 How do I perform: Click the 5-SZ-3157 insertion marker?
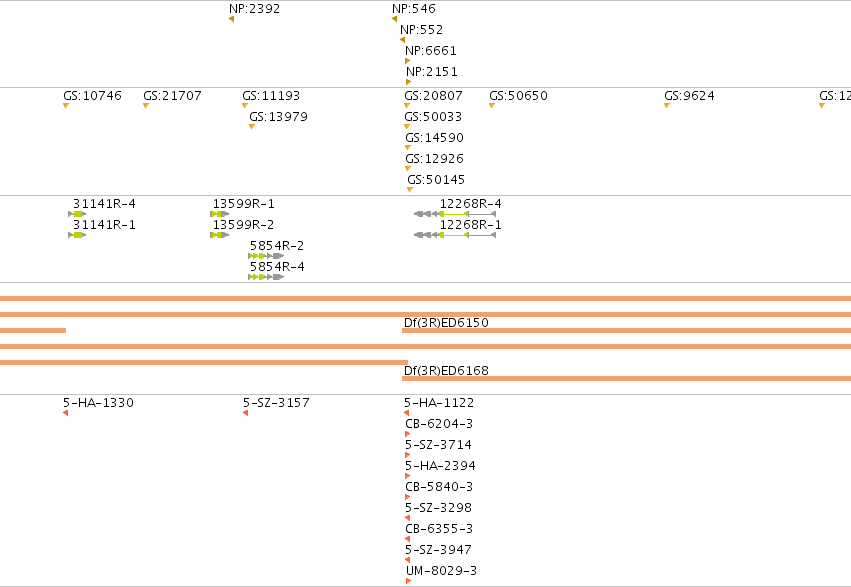click(x=245, y=413)
